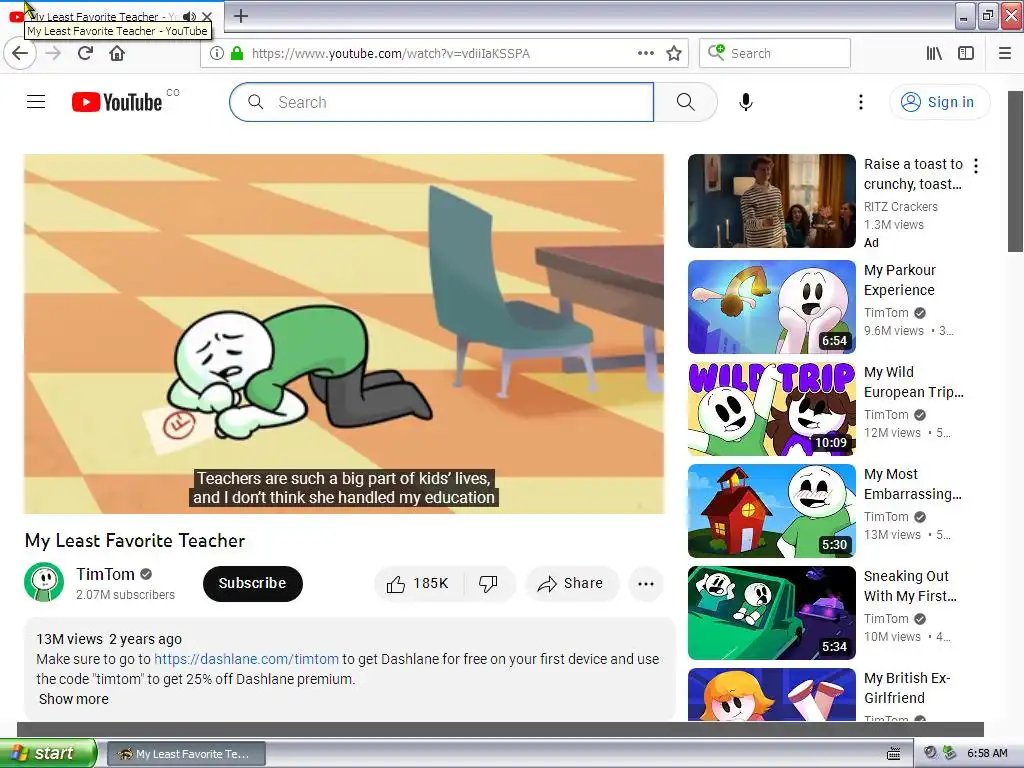Image resolution: width=1024 pixels, height=768 pixels.
Task: Click Raise a toast to crunchy title
Action: coord(913,174)
